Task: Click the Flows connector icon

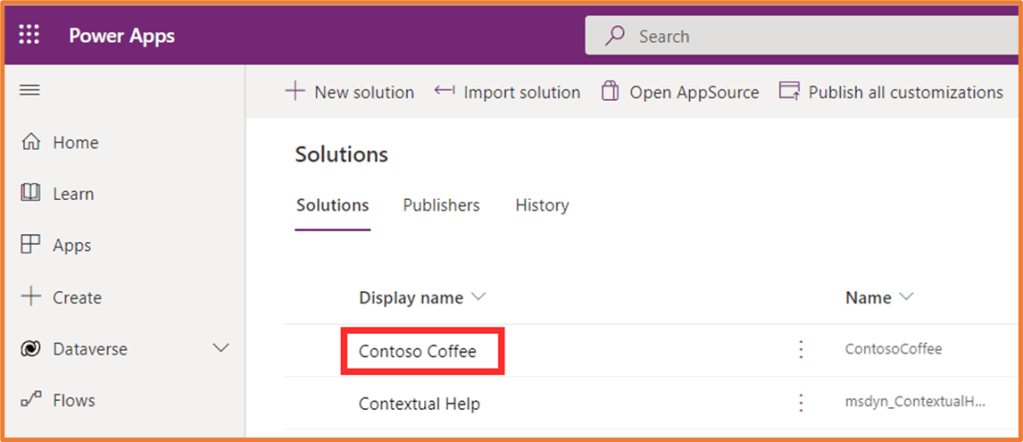Action: (x=31, y=400)
